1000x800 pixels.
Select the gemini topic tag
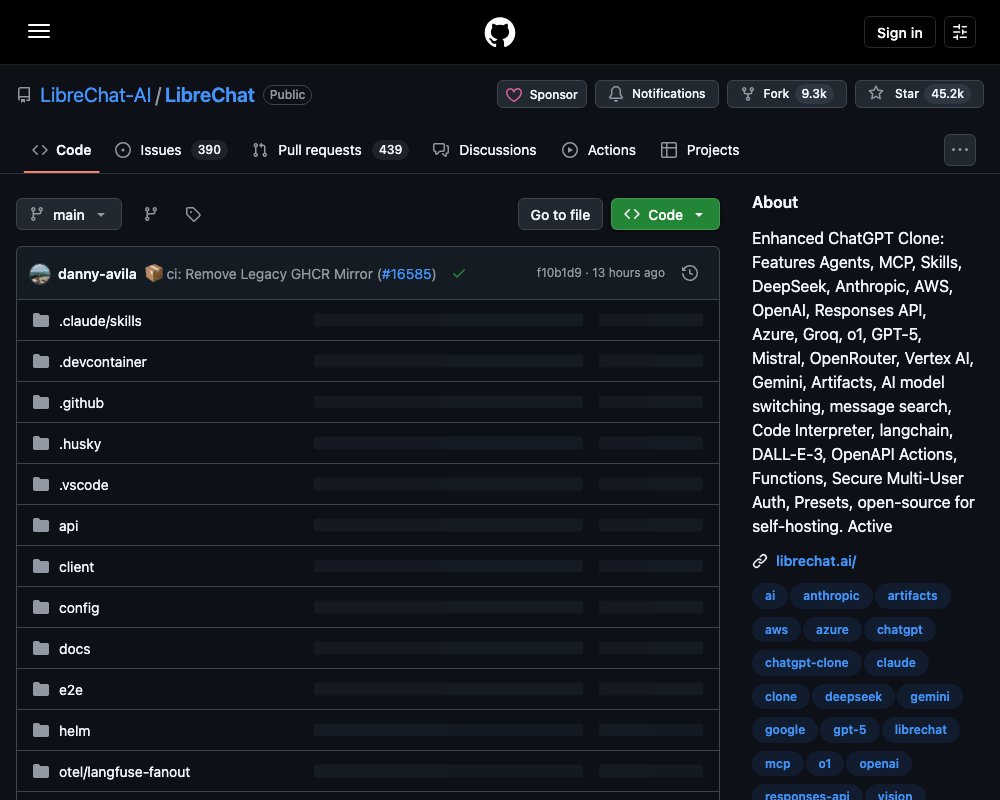click(x=929, y=697)
